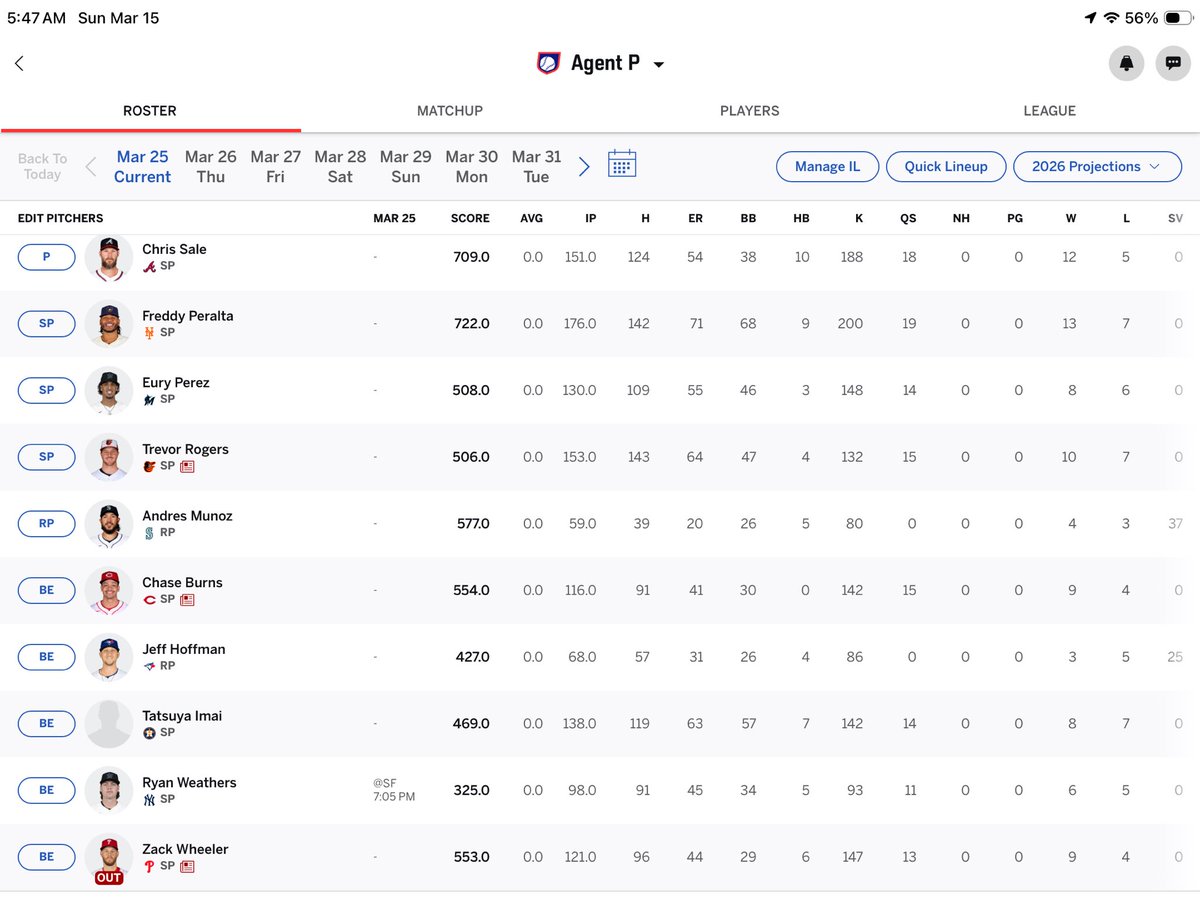Tap Andres Munoz's RP slot button
The width and height of the screenshot is (1200, 900).
[x=46, y=523]
